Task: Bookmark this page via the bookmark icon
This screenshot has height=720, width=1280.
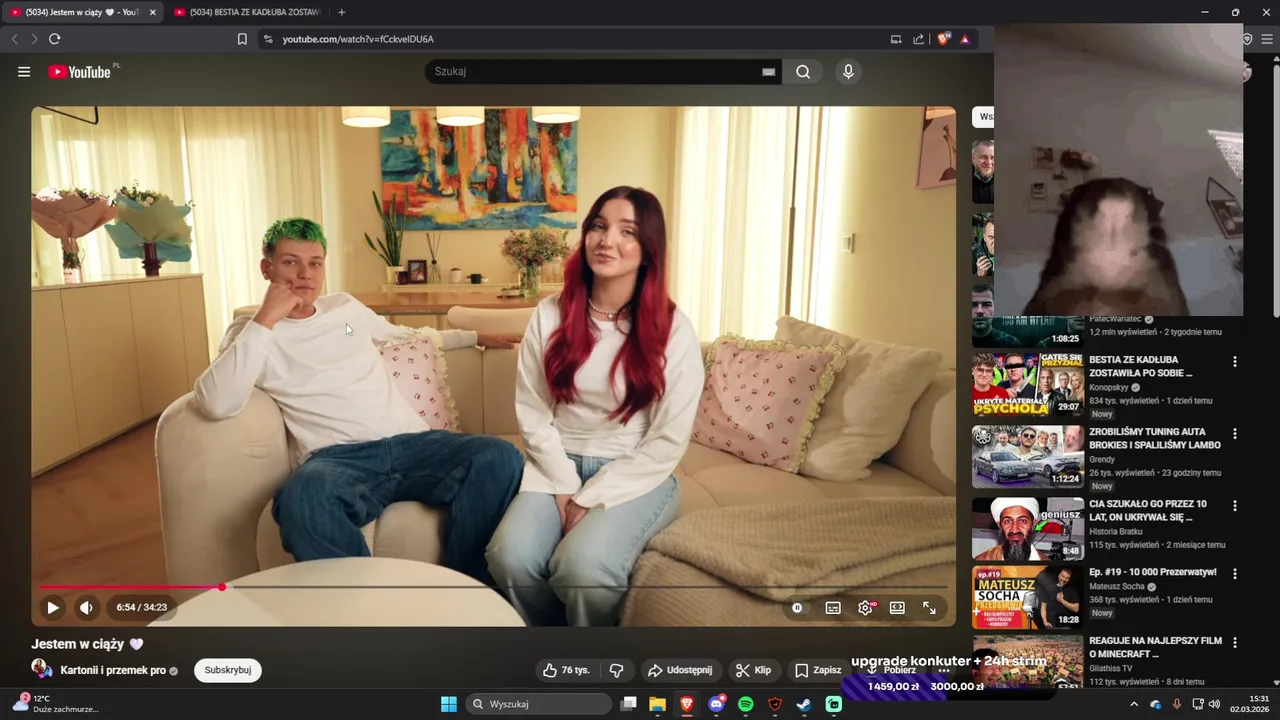Action: 242,39
